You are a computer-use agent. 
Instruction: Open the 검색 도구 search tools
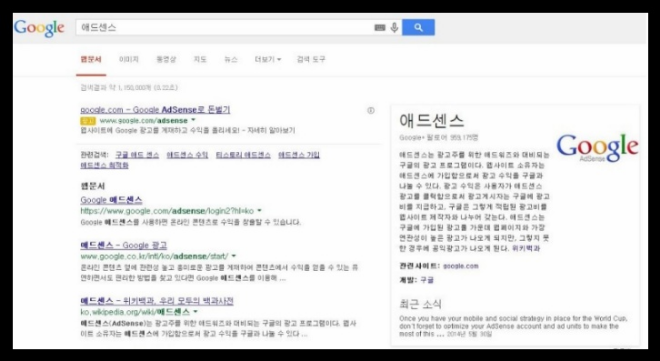311,59
